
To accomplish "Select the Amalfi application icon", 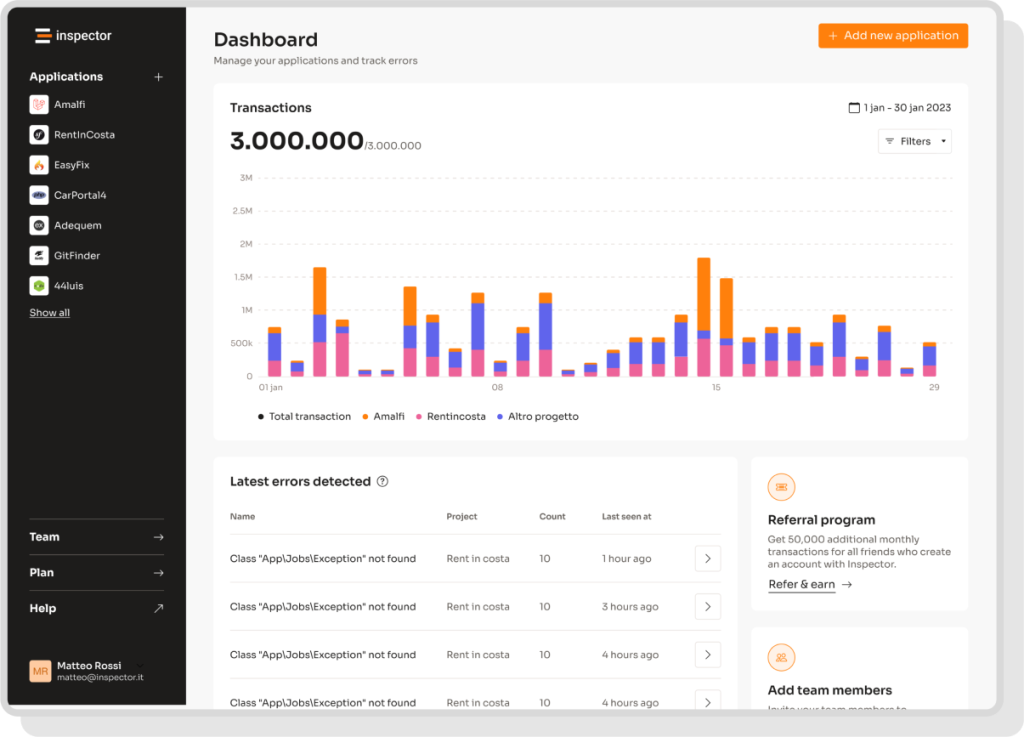I will pos(40,104).
